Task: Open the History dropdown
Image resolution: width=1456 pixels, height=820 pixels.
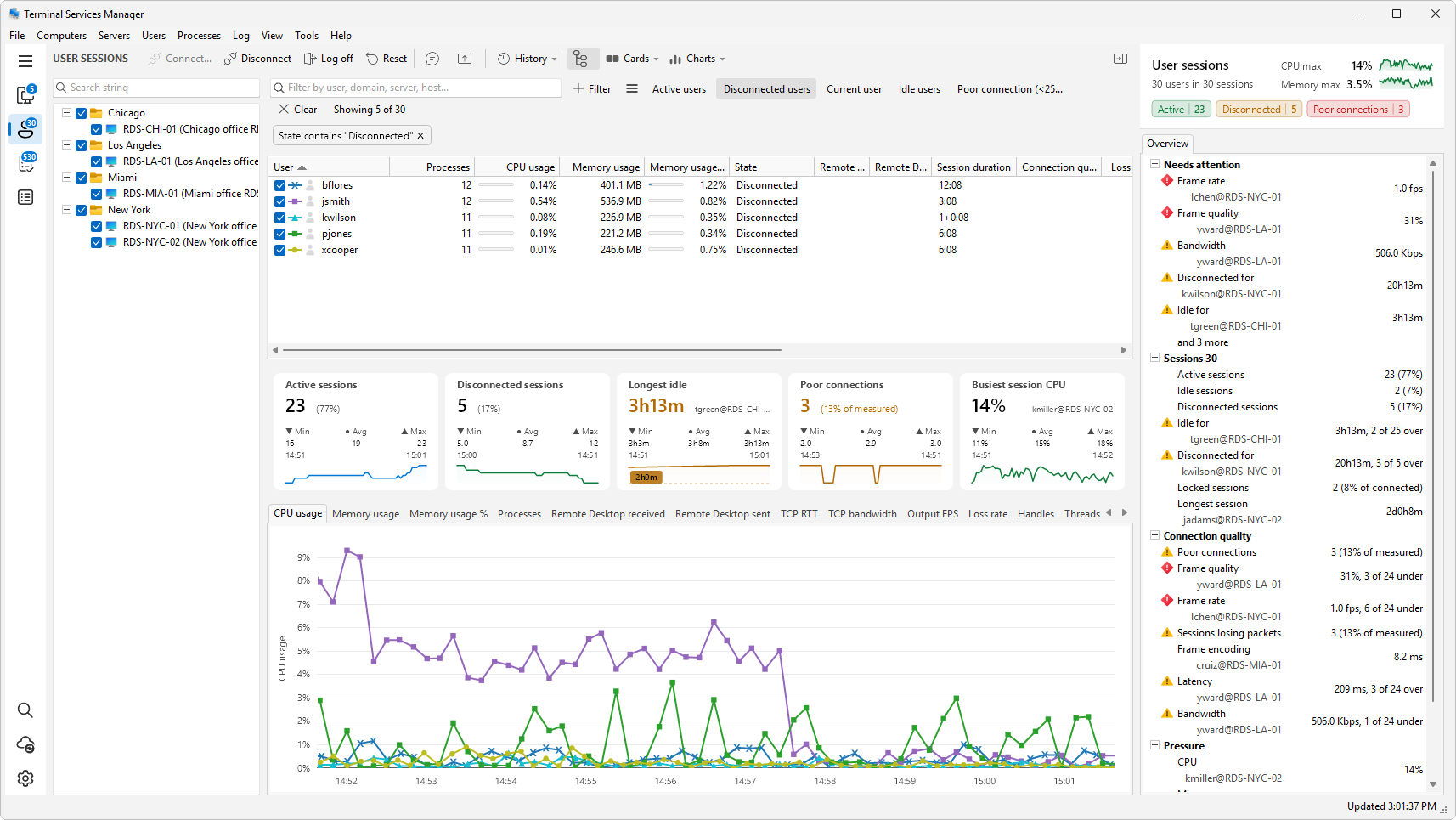Action: (x=527, y=59)
